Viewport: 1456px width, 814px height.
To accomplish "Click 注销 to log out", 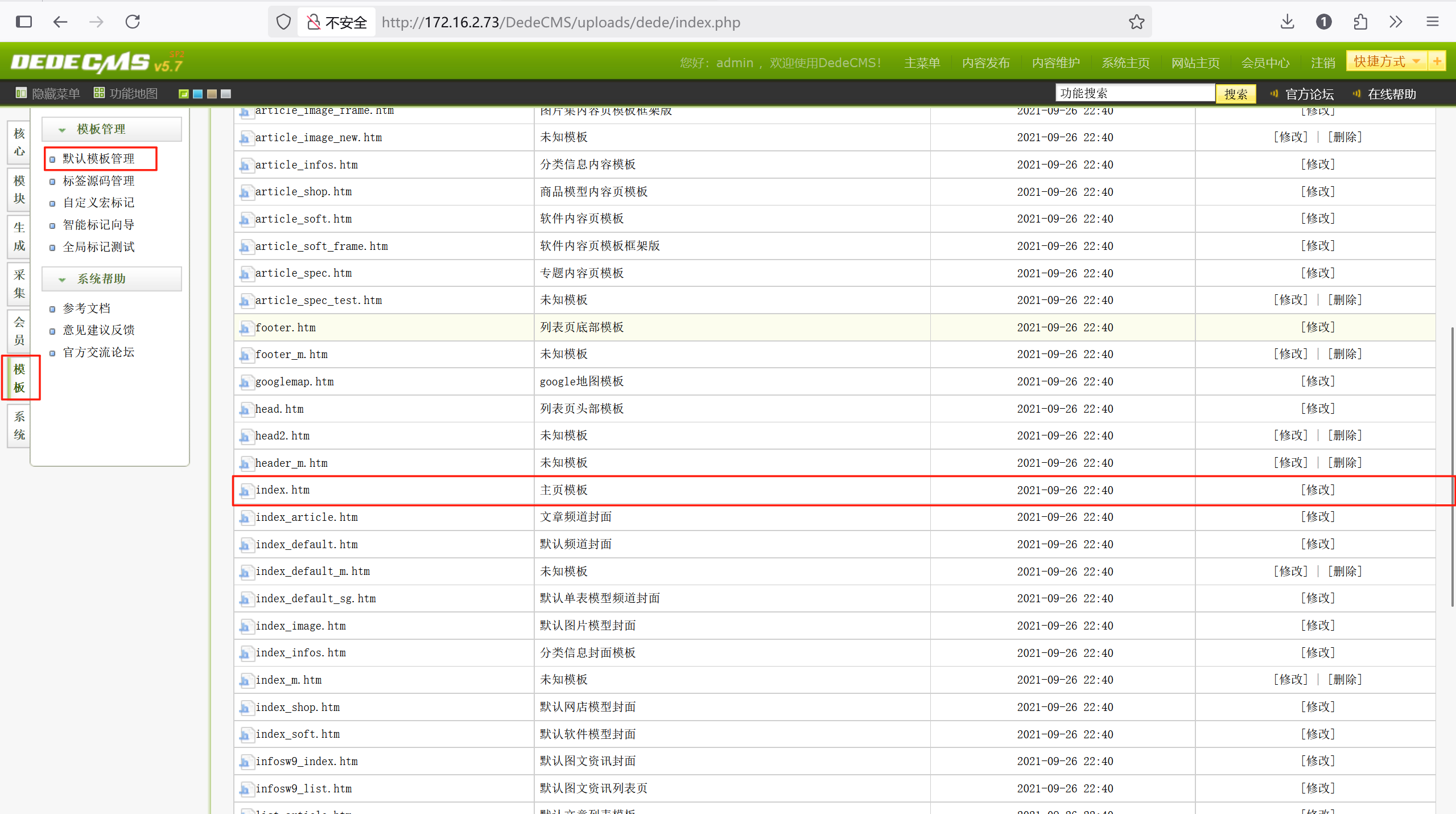I will click(x=1322, y=63).
